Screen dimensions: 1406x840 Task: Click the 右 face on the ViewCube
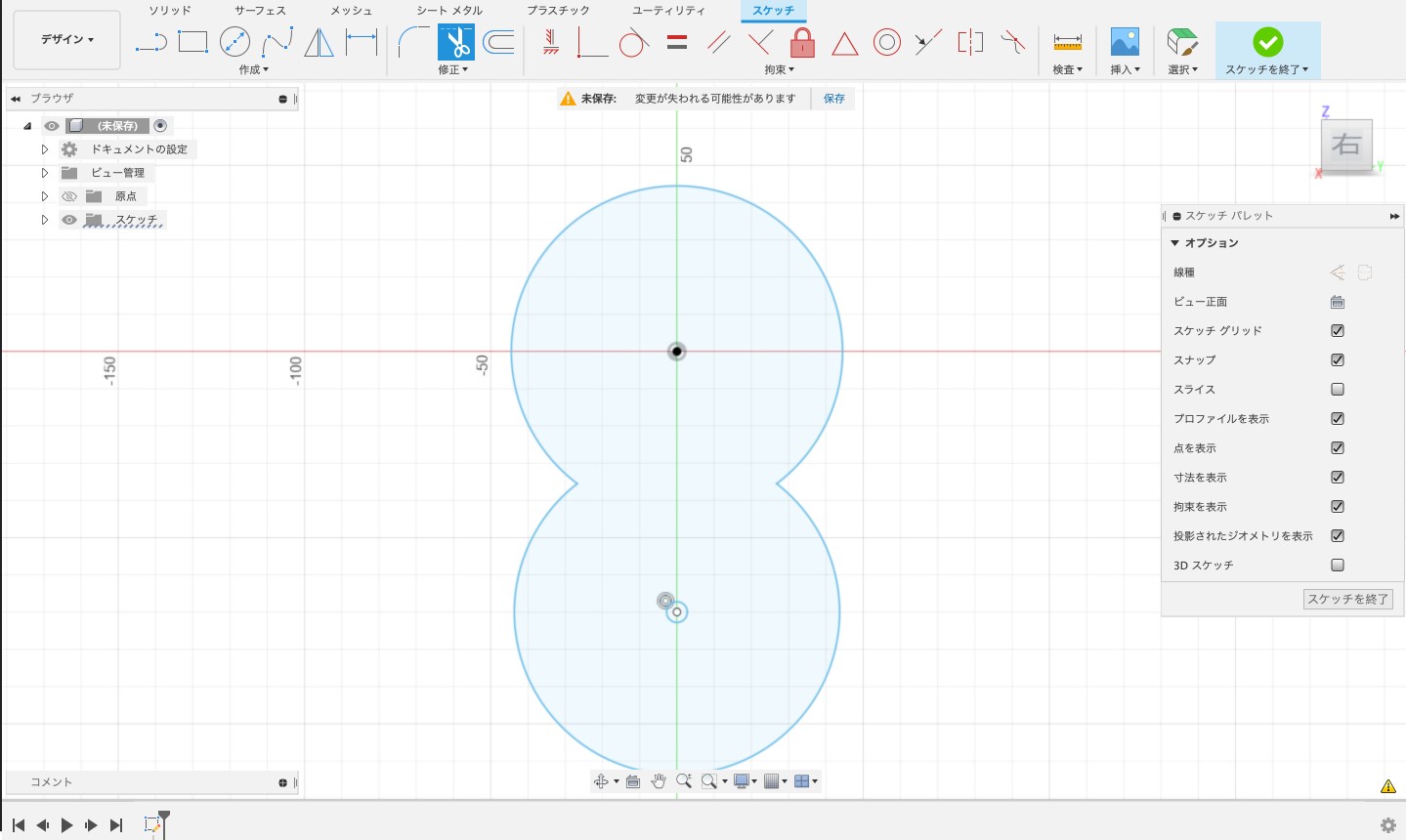(1346, 145)
